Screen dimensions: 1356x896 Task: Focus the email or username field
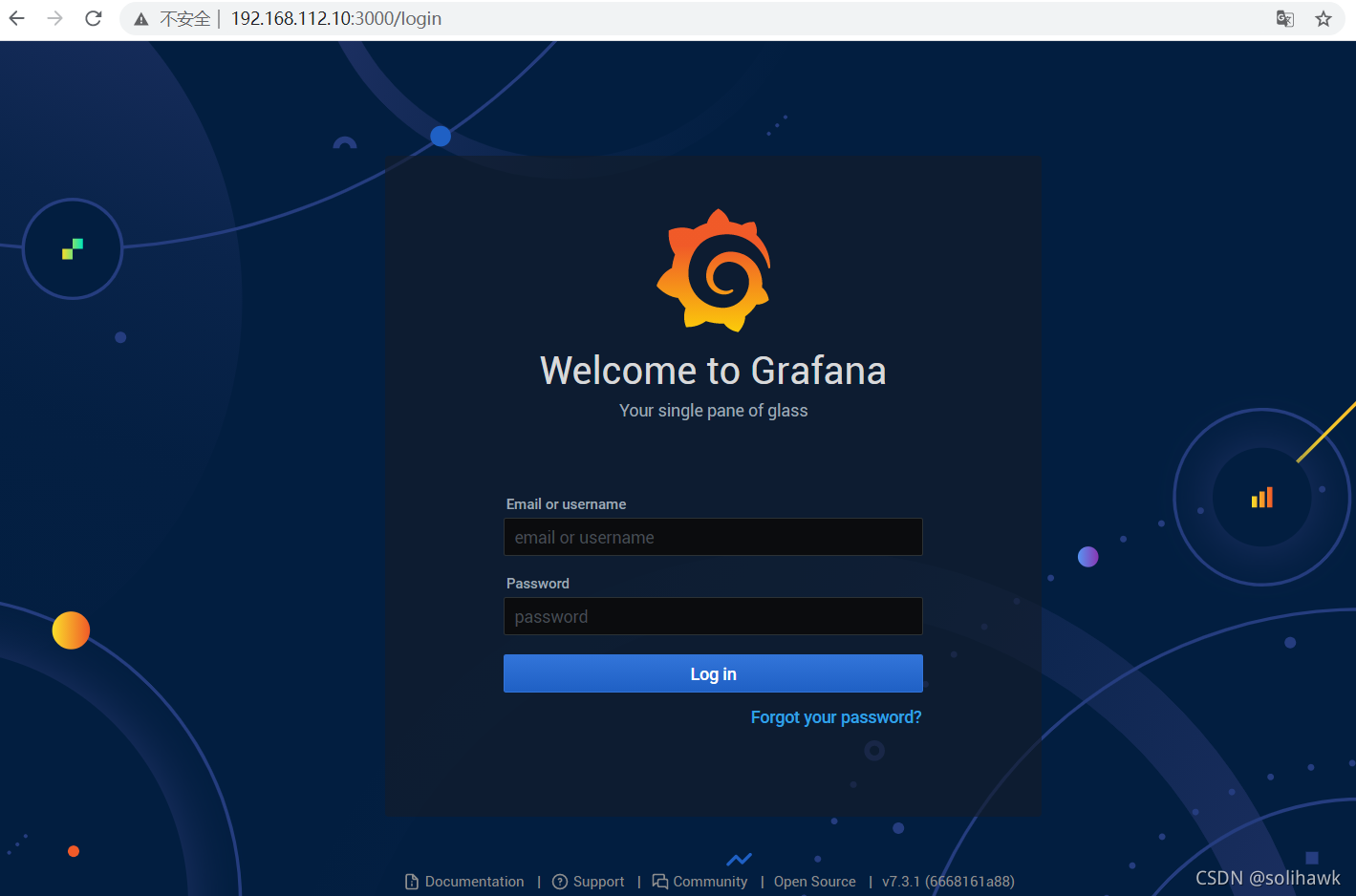click(713, 537)
